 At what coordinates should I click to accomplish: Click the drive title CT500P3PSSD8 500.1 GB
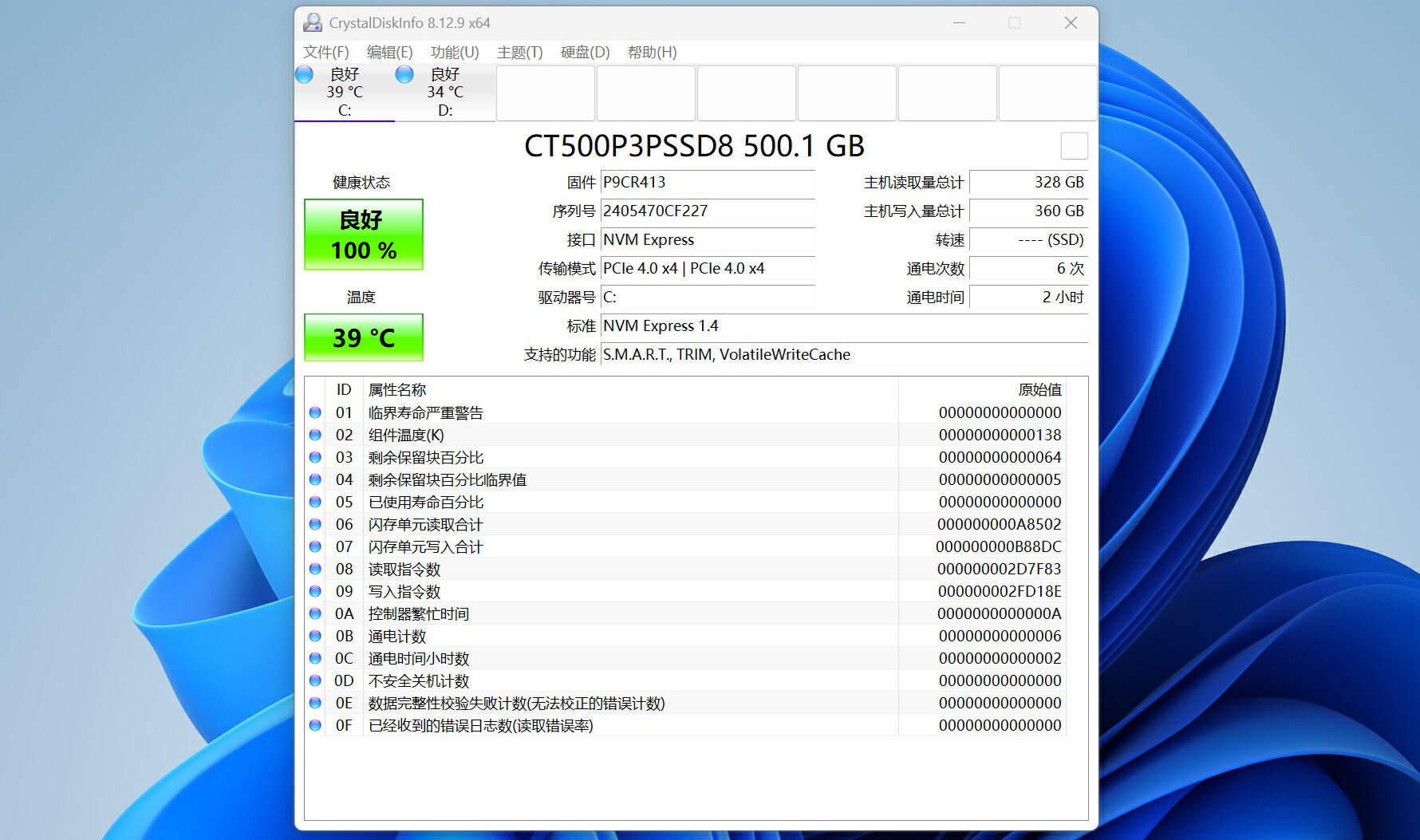(694, 146)
